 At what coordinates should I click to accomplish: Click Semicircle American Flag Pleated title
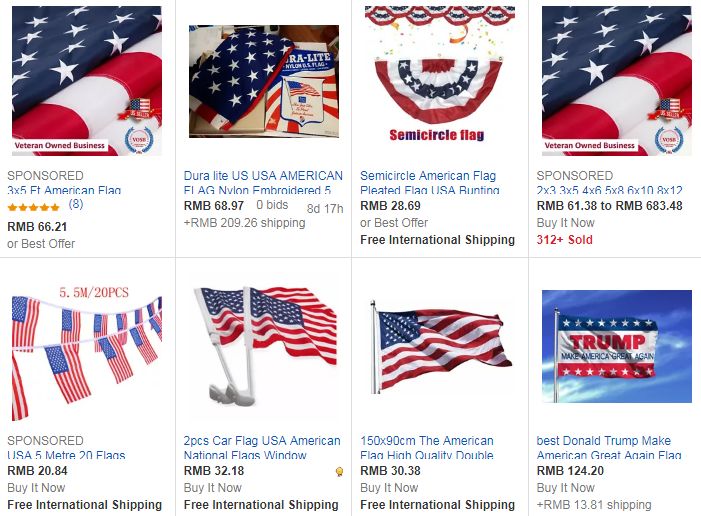click(429, 182)
